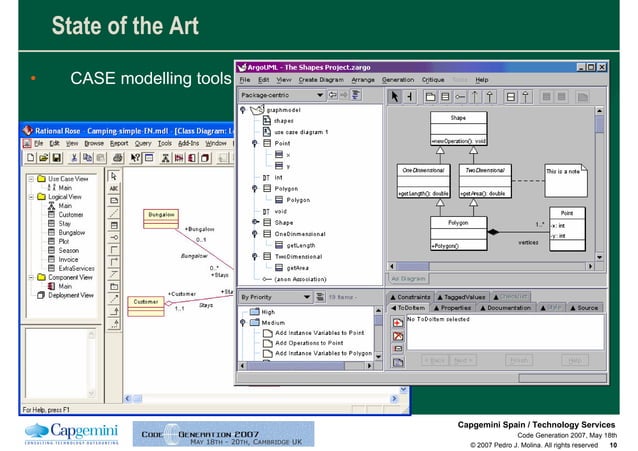Click ArgoUML diagram horizontal scrollbar thumb
The width and height of the screenshot is (638, 451).
413,266
